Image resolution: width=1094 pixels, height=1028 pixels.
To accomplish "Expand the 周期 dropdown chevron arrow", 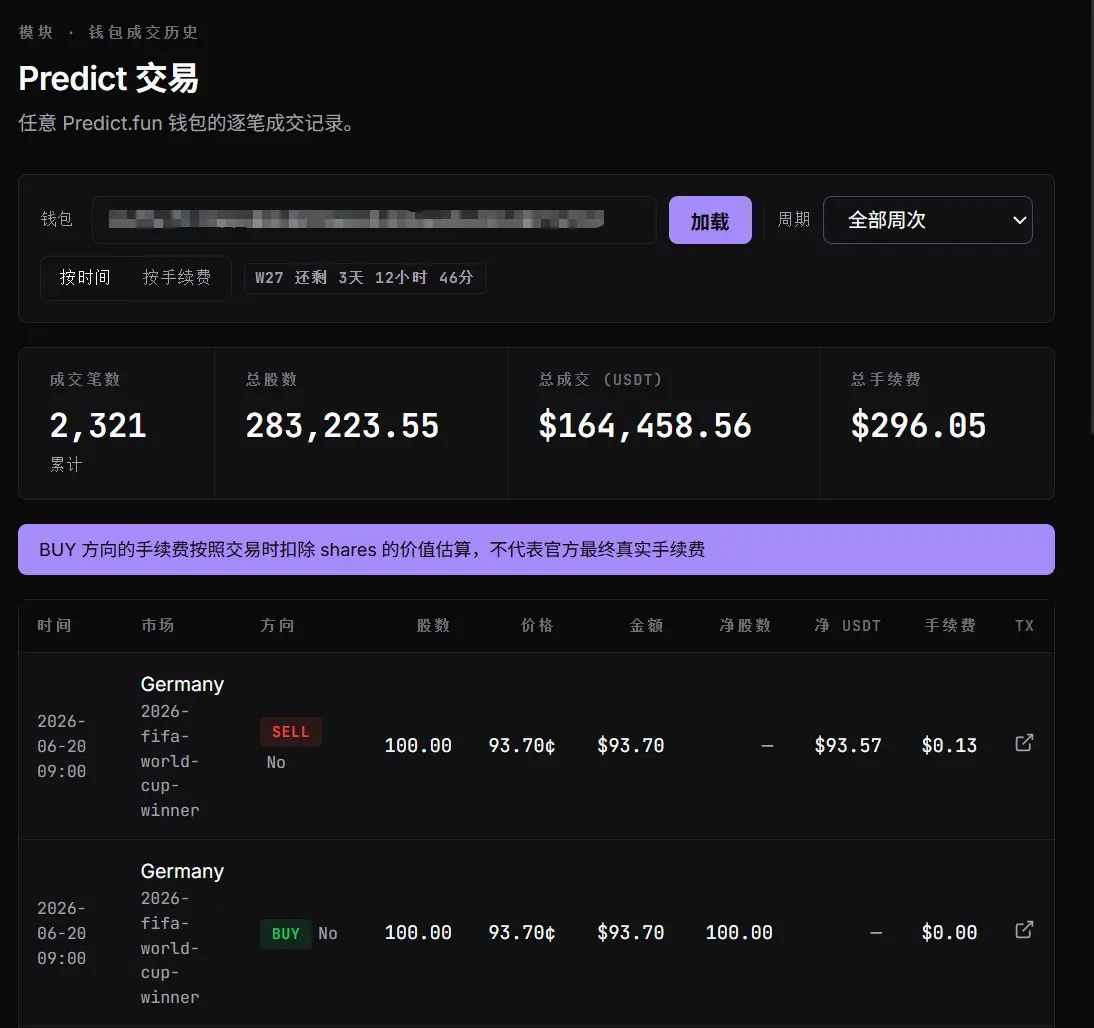I will (x=1019, y=221).
